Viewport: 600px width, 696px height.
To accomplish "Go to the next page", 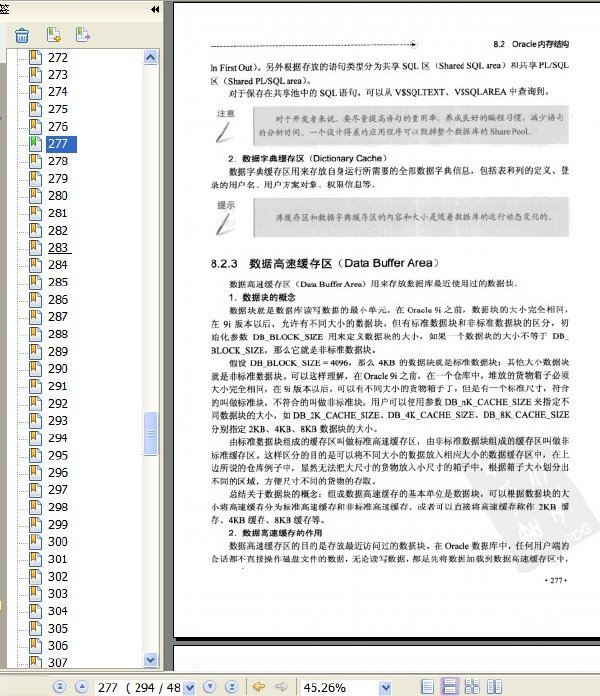I will [x=210, y=687].
